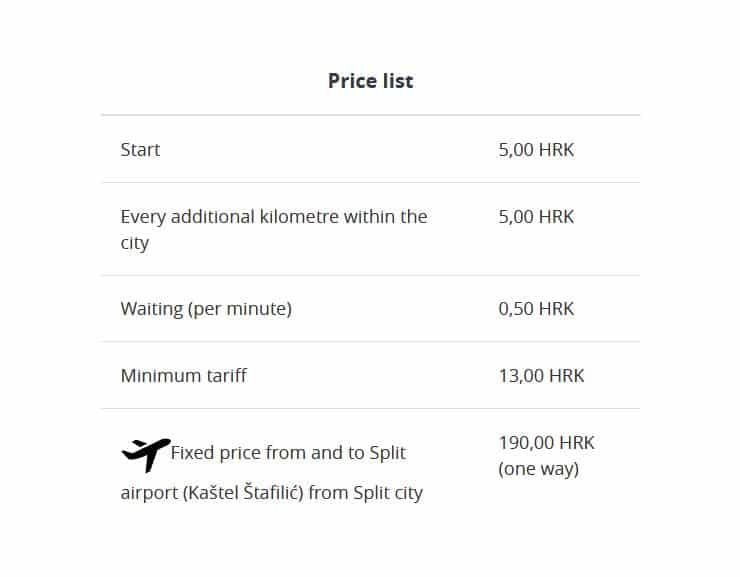This screenshot has width=740, height=577.
Task: Click the minimum tariff price 13,00 HRK
Action: pos(541,376)
